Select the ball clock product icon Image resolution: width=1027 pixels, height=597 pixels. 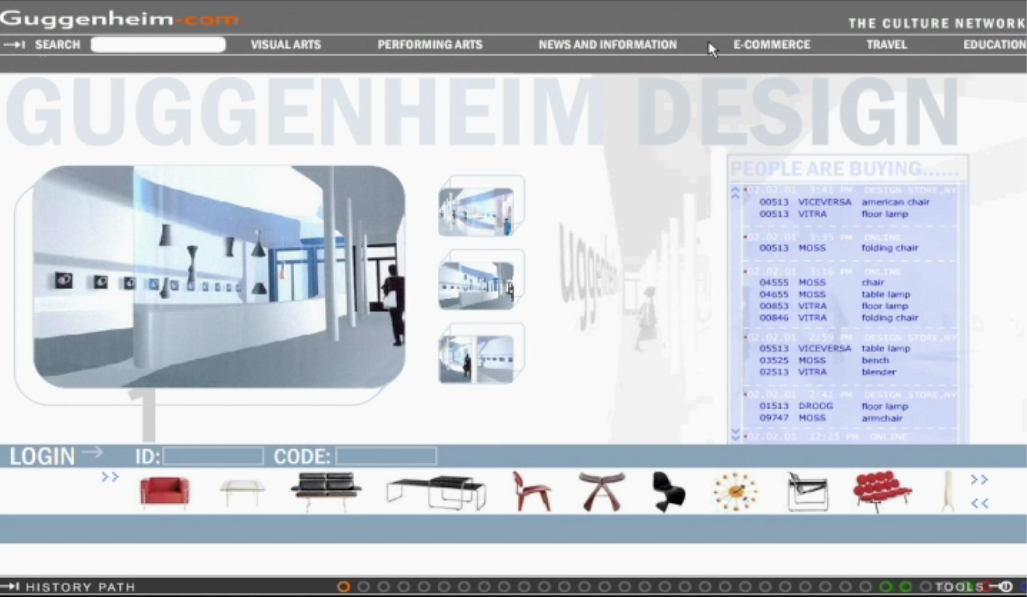pyautogui.click(x=737, y=489)
